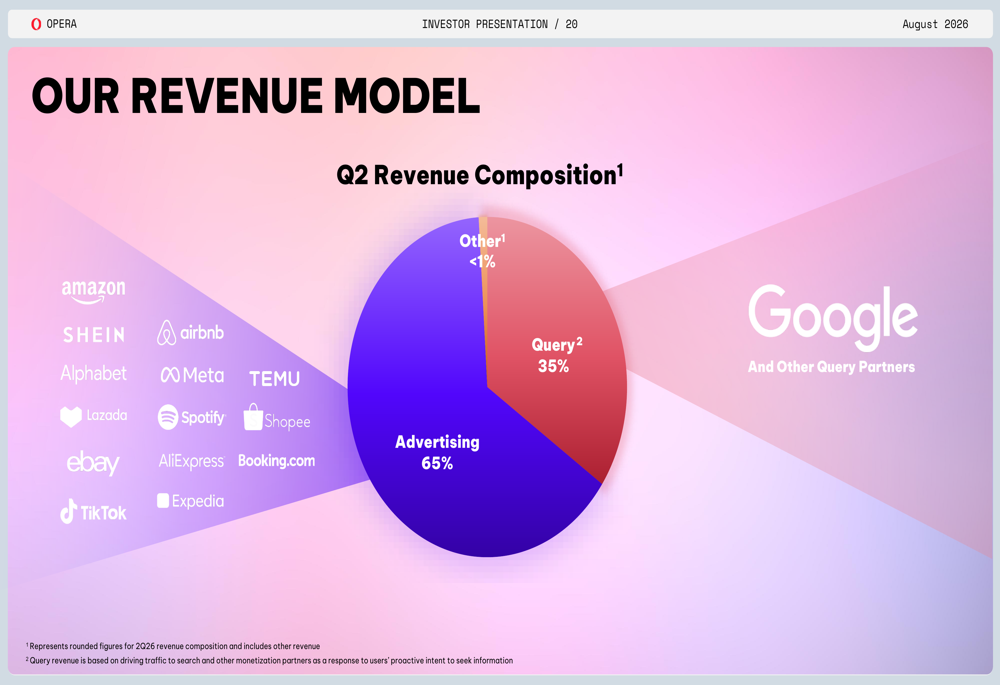The width and height of the screenshot is (1000, 685).
Task: Select the Query 35% pie slice
Action: click(x=554, y=355)
